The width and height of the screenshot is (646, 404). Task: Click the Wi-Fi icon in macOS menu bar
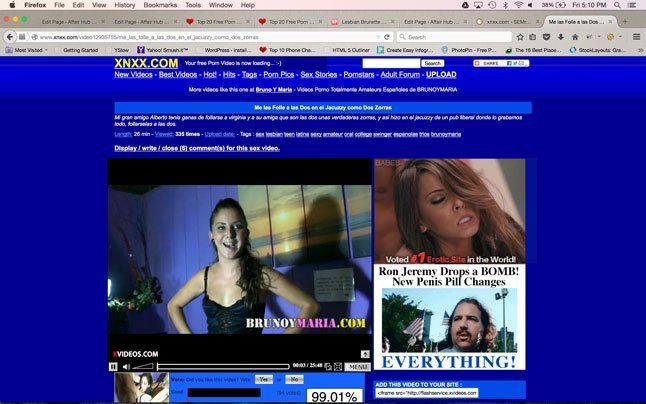click(518, 5)
